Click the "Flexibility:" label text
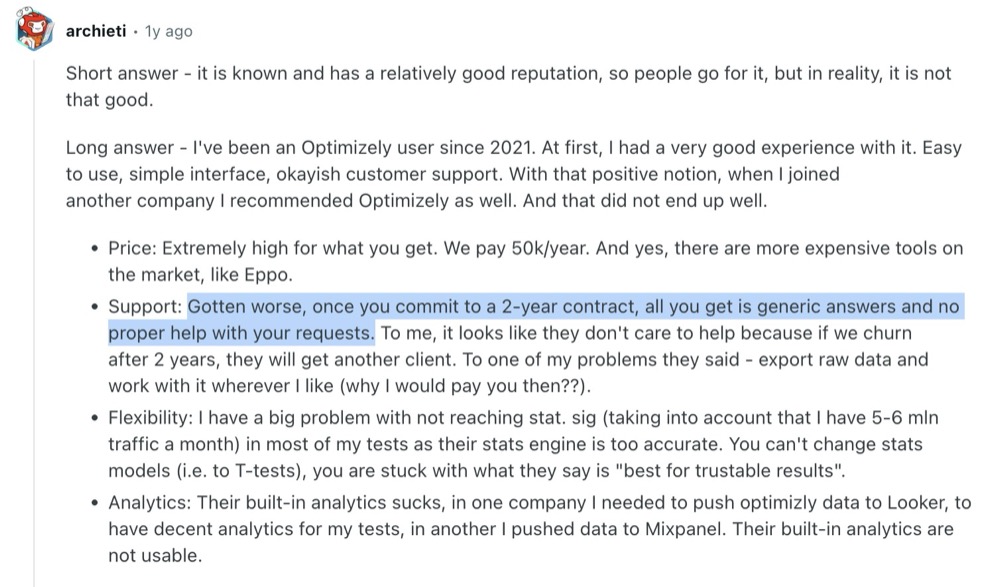The width and height of the screenshot is (1000, 587). point(150,418)
